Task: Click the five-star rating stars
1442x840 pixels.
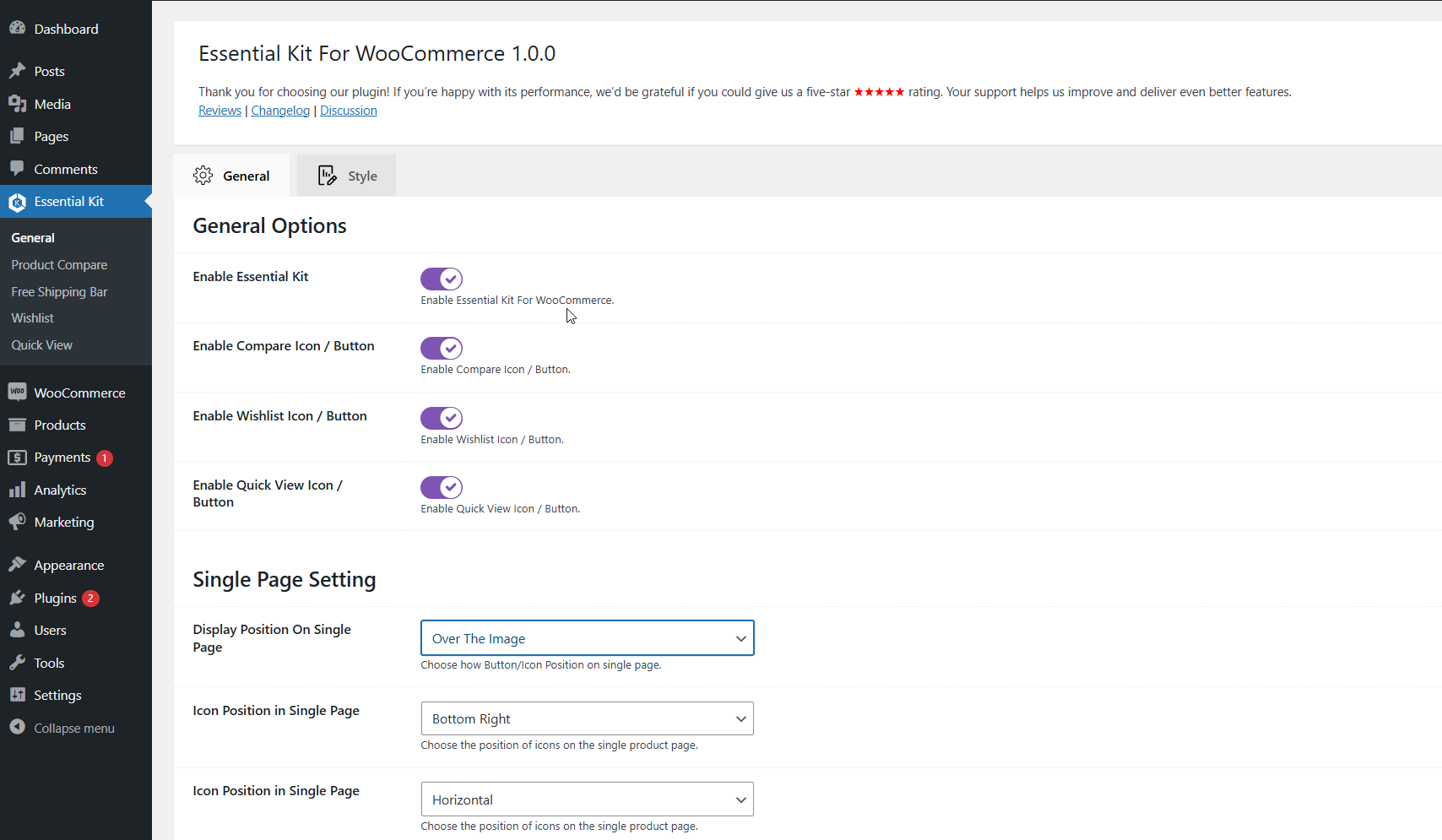Action: click(x=879, y=92)
